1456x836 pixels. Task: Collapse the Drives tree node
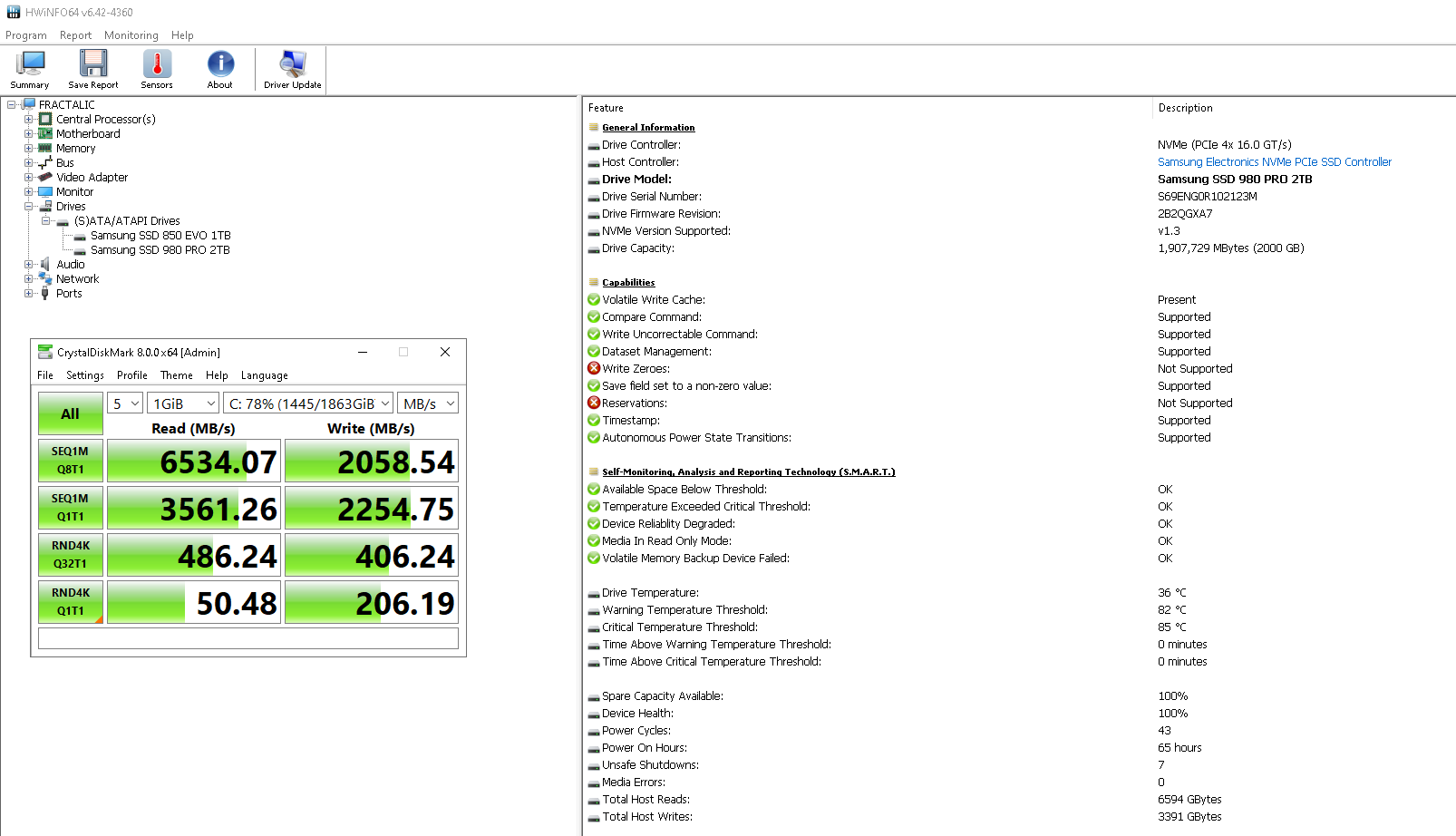point(28,206)
